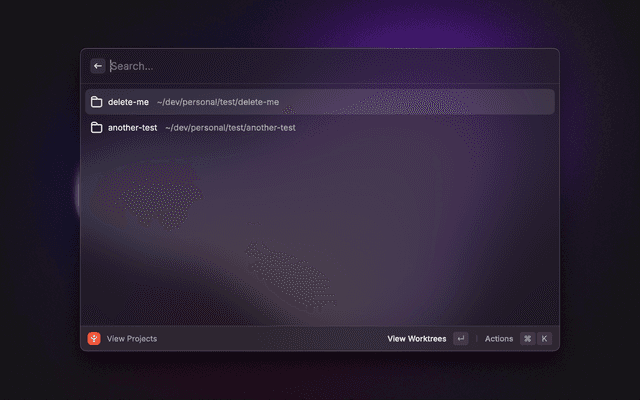Click the ~/dev/personal/test/delete-me path text
640x400 pixels.
pos(218,102)
